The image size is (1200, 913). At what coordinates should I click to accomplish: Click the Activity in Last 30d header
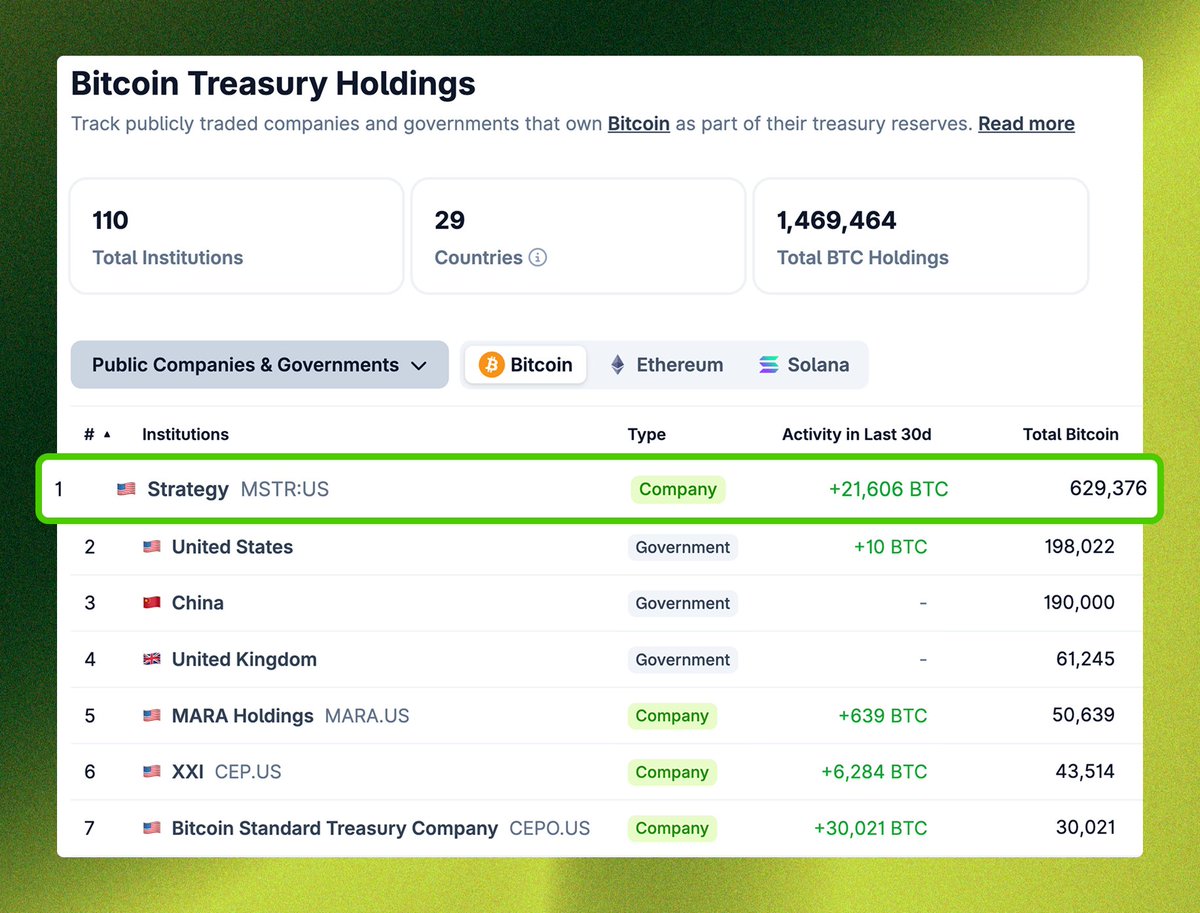click(857, 435)
